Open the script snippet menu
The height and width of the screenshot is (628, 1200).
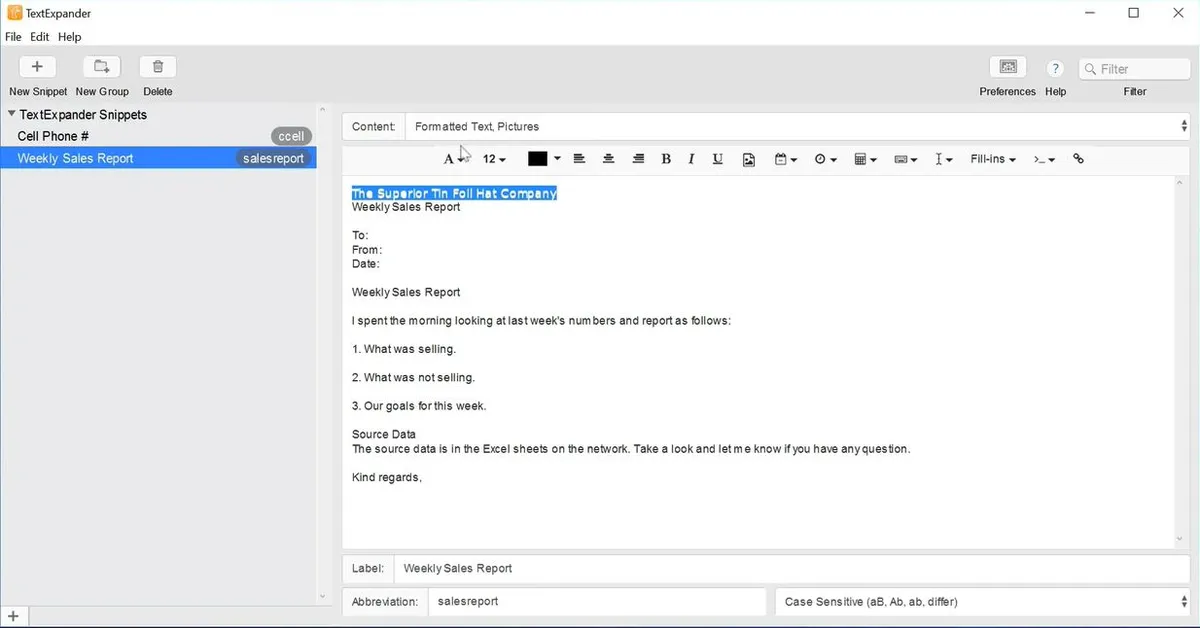[1044, 159]
